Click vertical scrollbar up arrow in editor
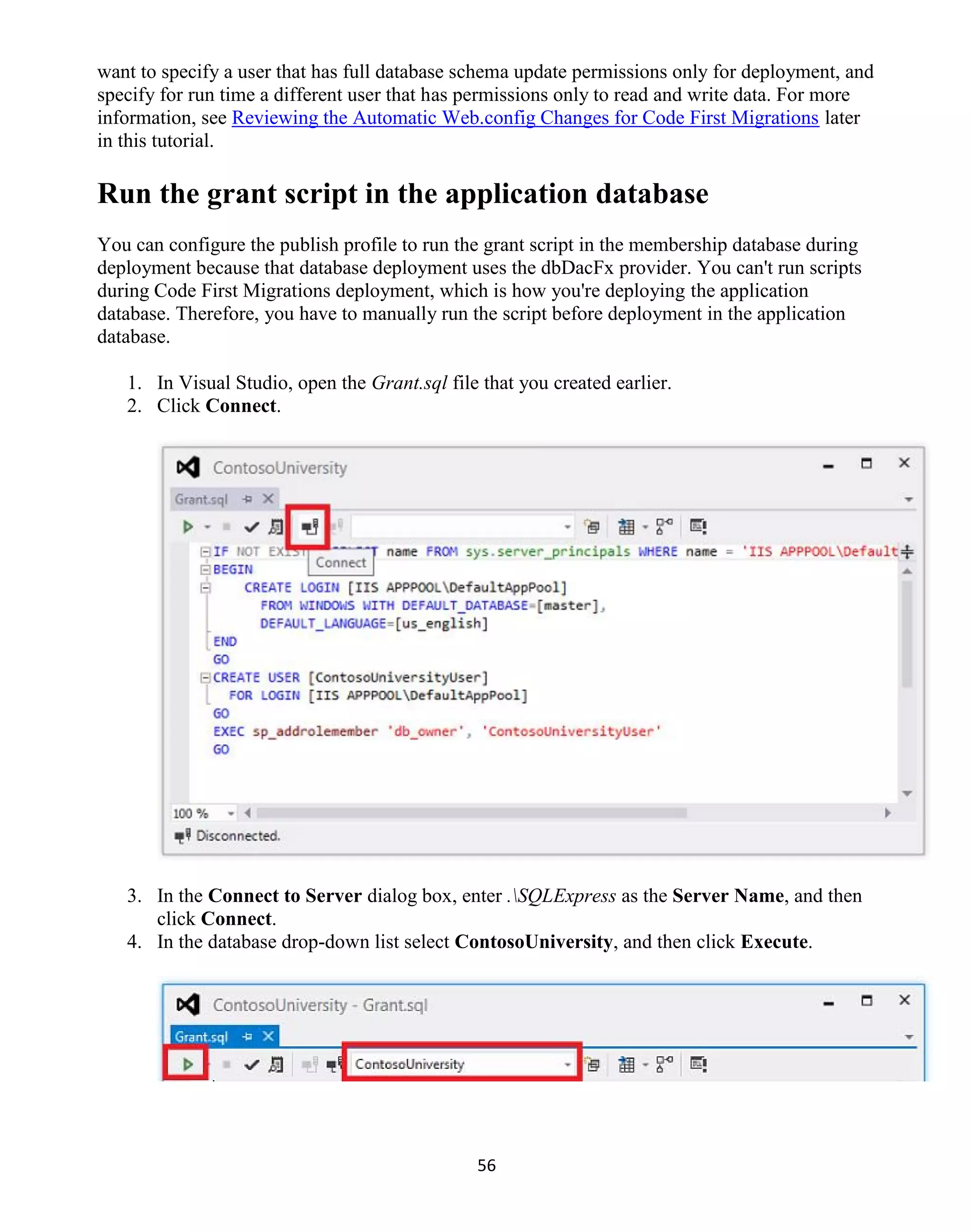 pyautogui.click(x=907, y=571)
